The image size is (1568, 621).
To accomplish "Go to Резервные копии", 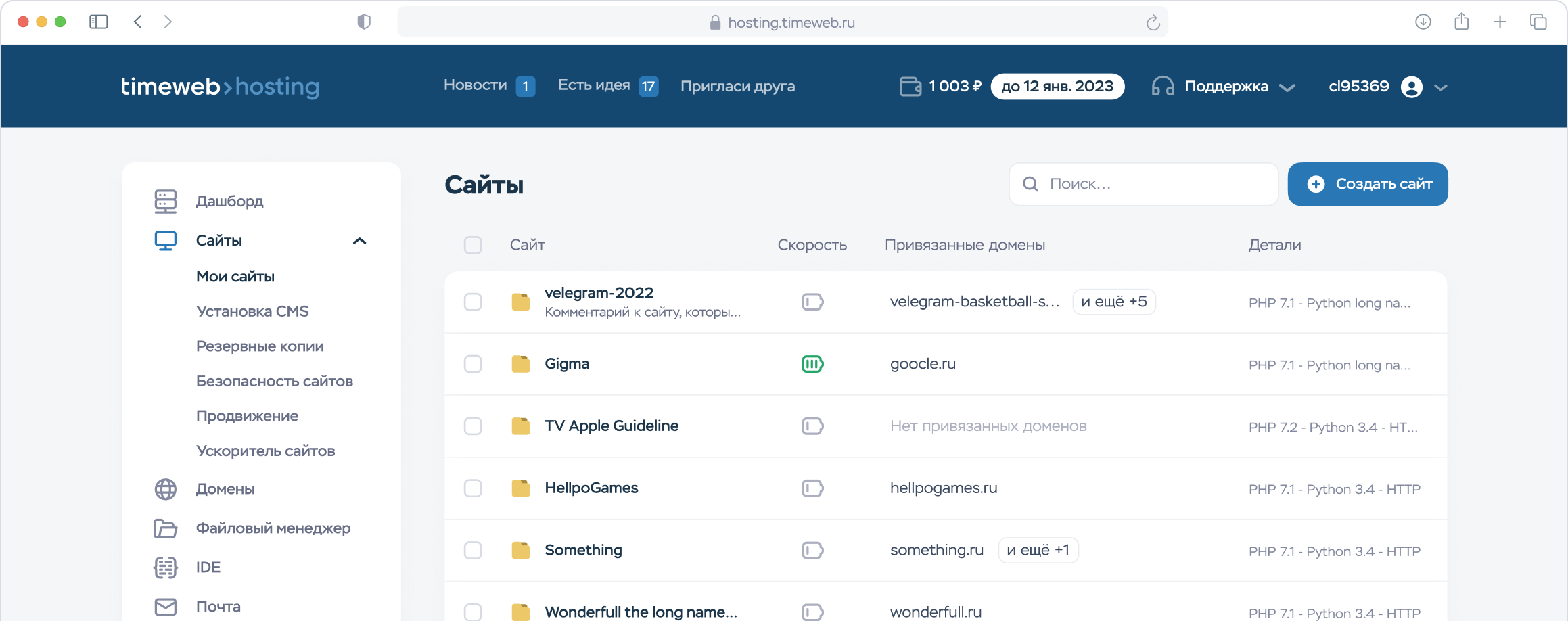I will pyautogui.click(x=260, y=346).
